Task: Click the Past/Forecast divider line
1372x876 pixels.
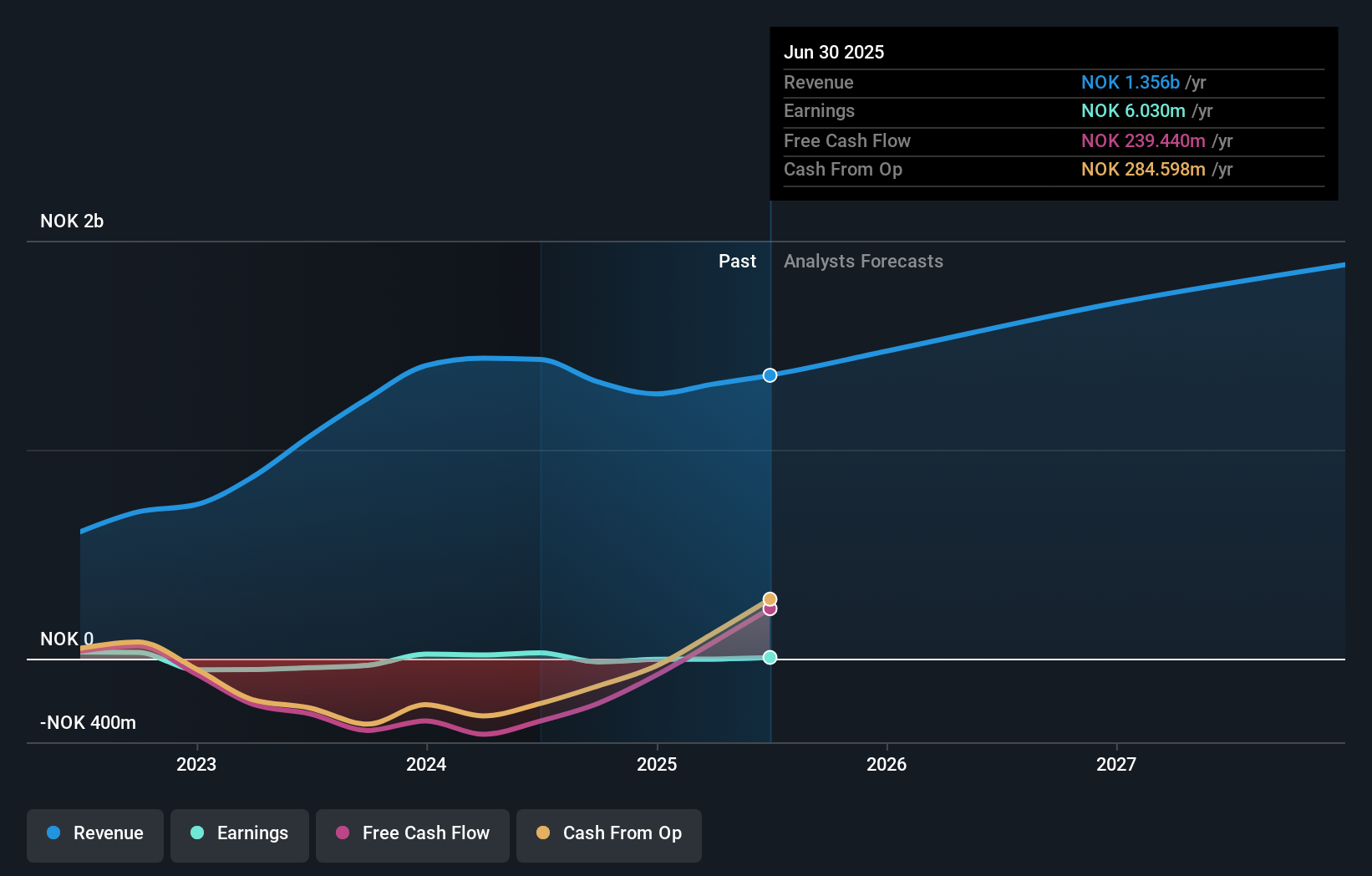Action: click(x=770, y=493)
